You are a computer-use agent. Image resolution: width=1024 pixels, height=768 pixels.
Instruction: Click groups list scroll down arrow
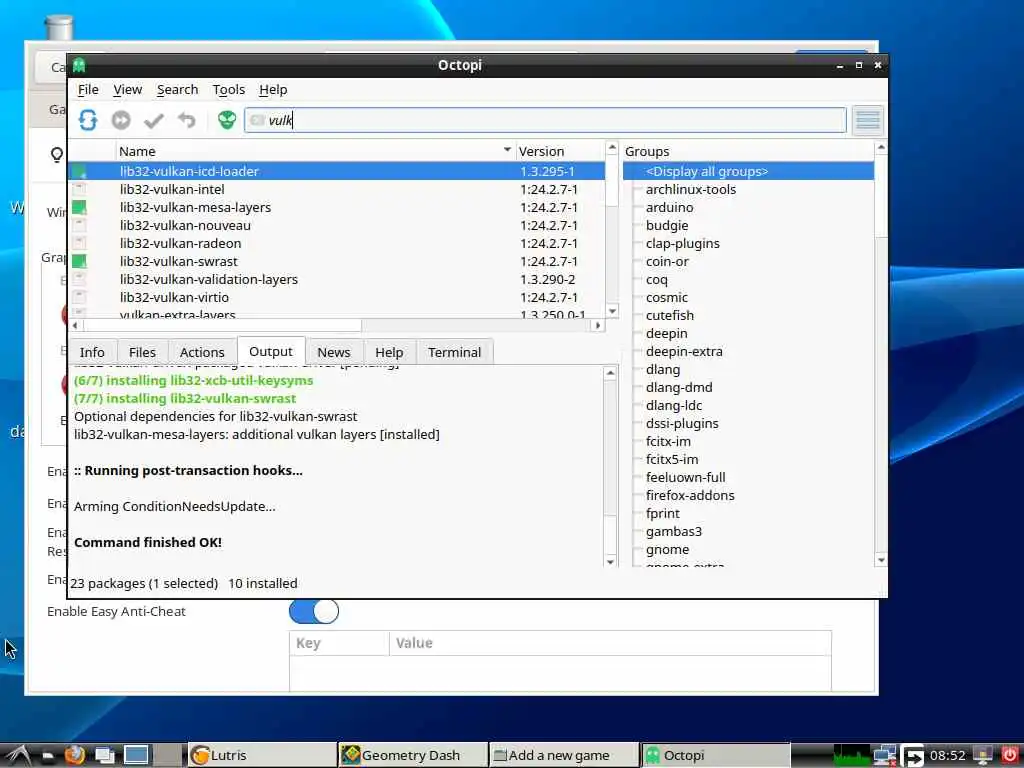(881, 560)
